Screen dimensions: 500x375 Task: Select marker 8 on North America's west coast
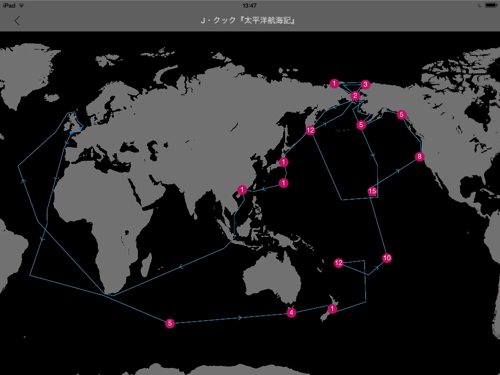[420, 156]
